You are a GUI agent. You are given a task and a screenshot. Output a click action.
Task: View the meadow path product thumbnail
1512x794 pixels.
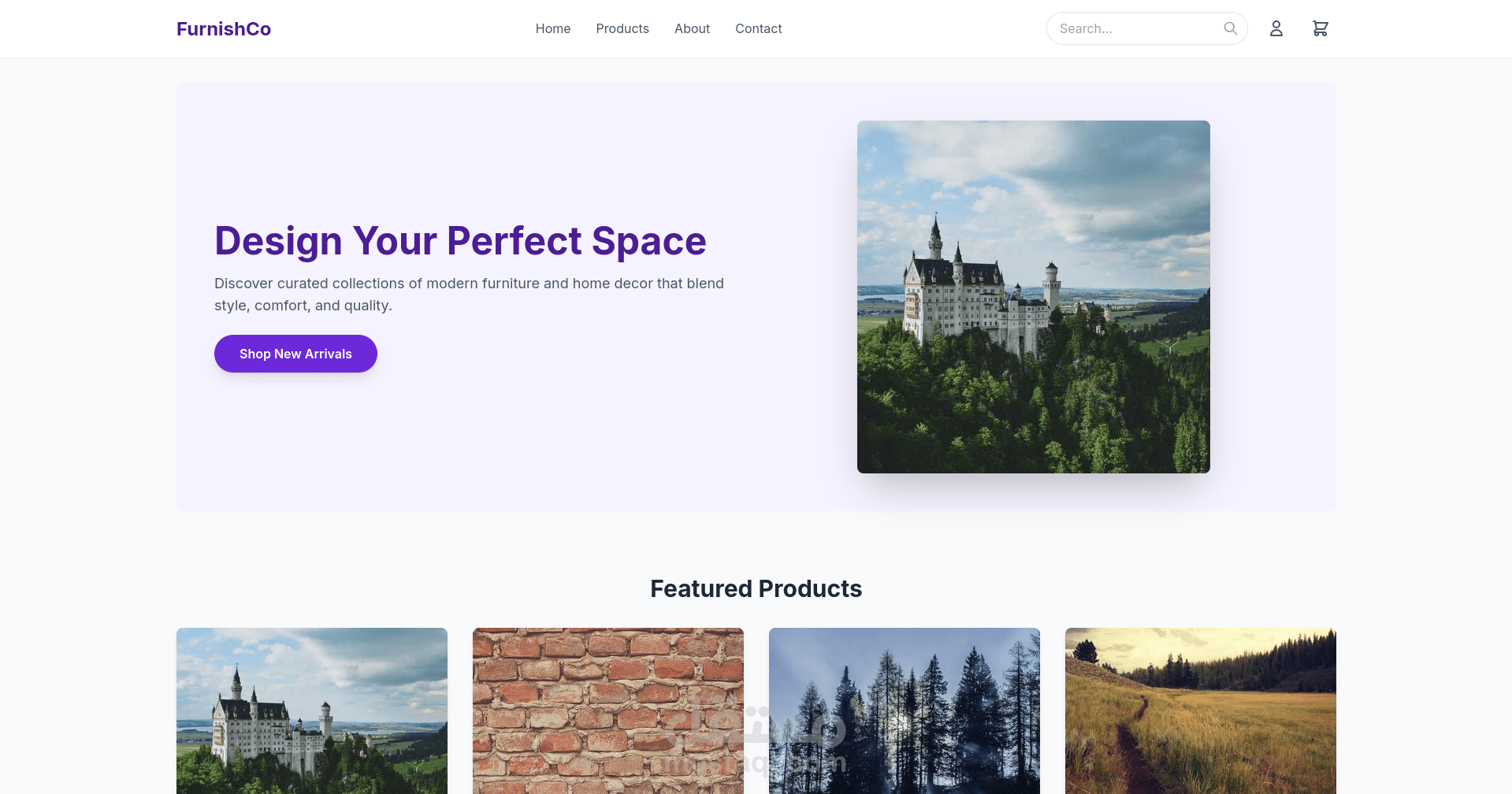tap(1201, 711)
